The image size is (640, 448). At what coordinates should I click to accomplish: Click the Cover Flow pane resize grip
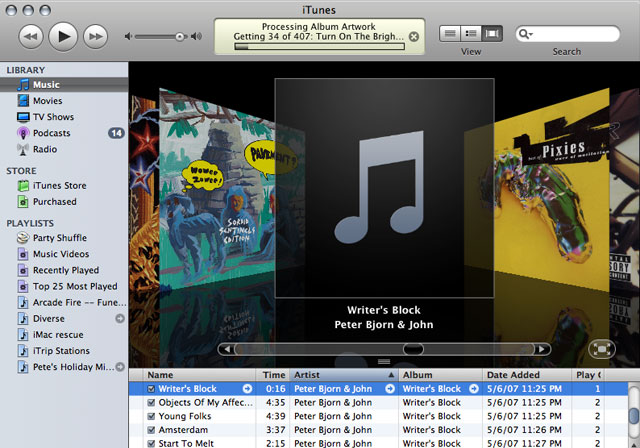(384, 362)
